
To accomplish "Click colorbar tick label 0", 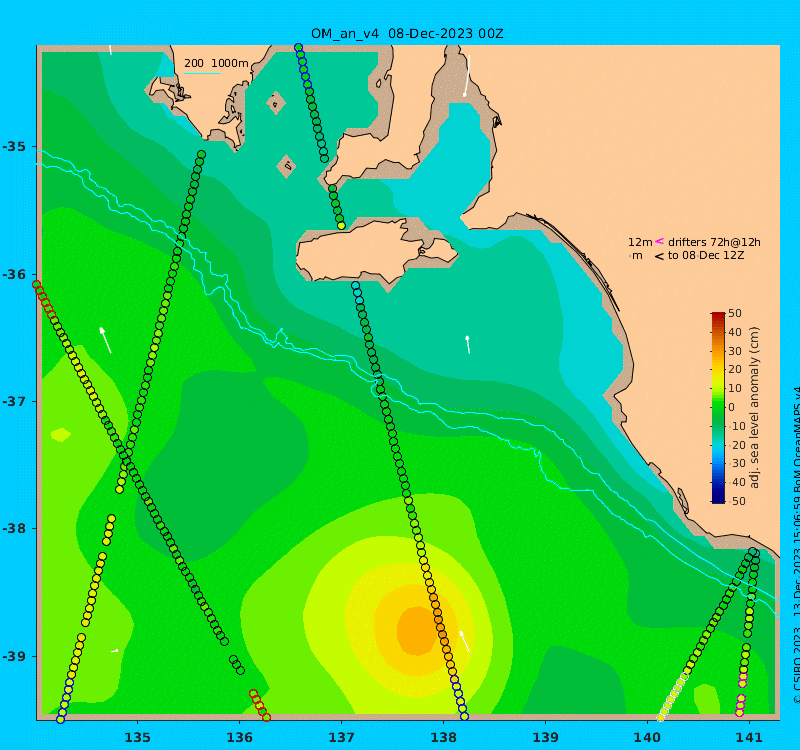I will 731,407.
